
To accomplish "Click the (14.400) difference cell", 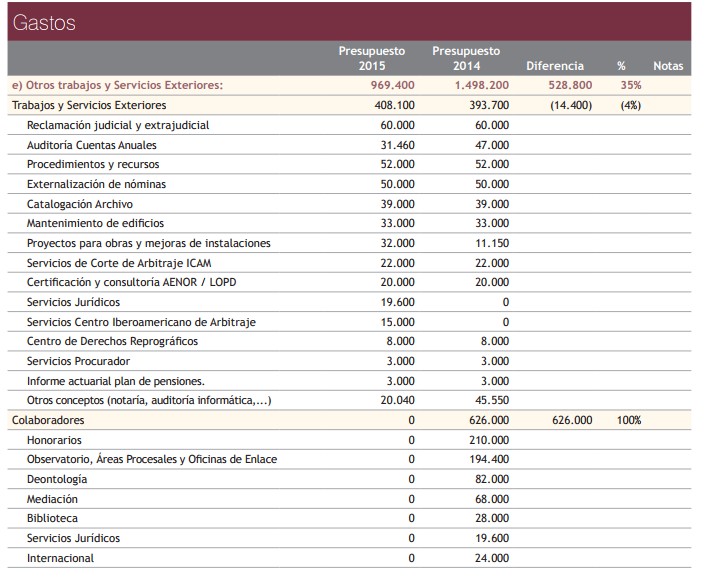I will [571, 105].
